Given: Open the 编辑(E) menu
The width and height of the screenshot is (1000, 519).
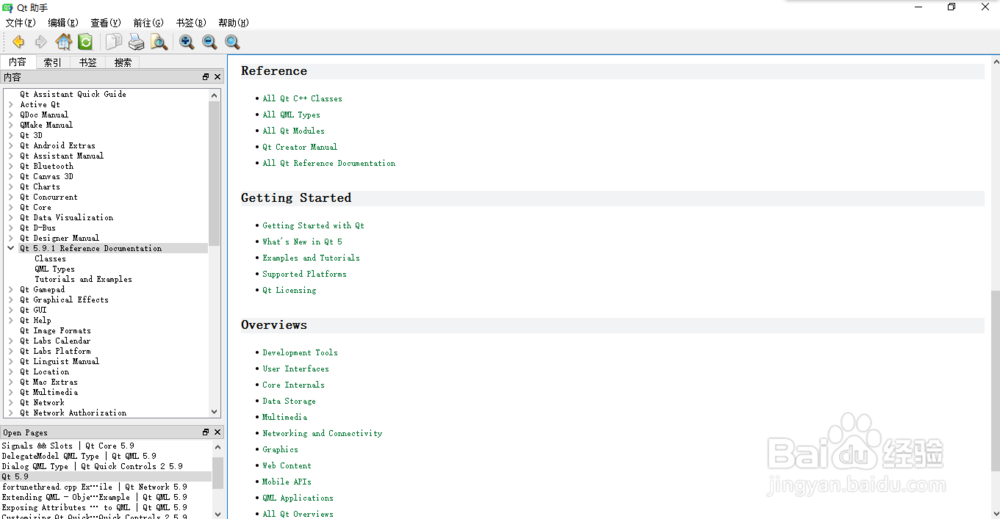Looking at the screenshot, I should 63,23.
